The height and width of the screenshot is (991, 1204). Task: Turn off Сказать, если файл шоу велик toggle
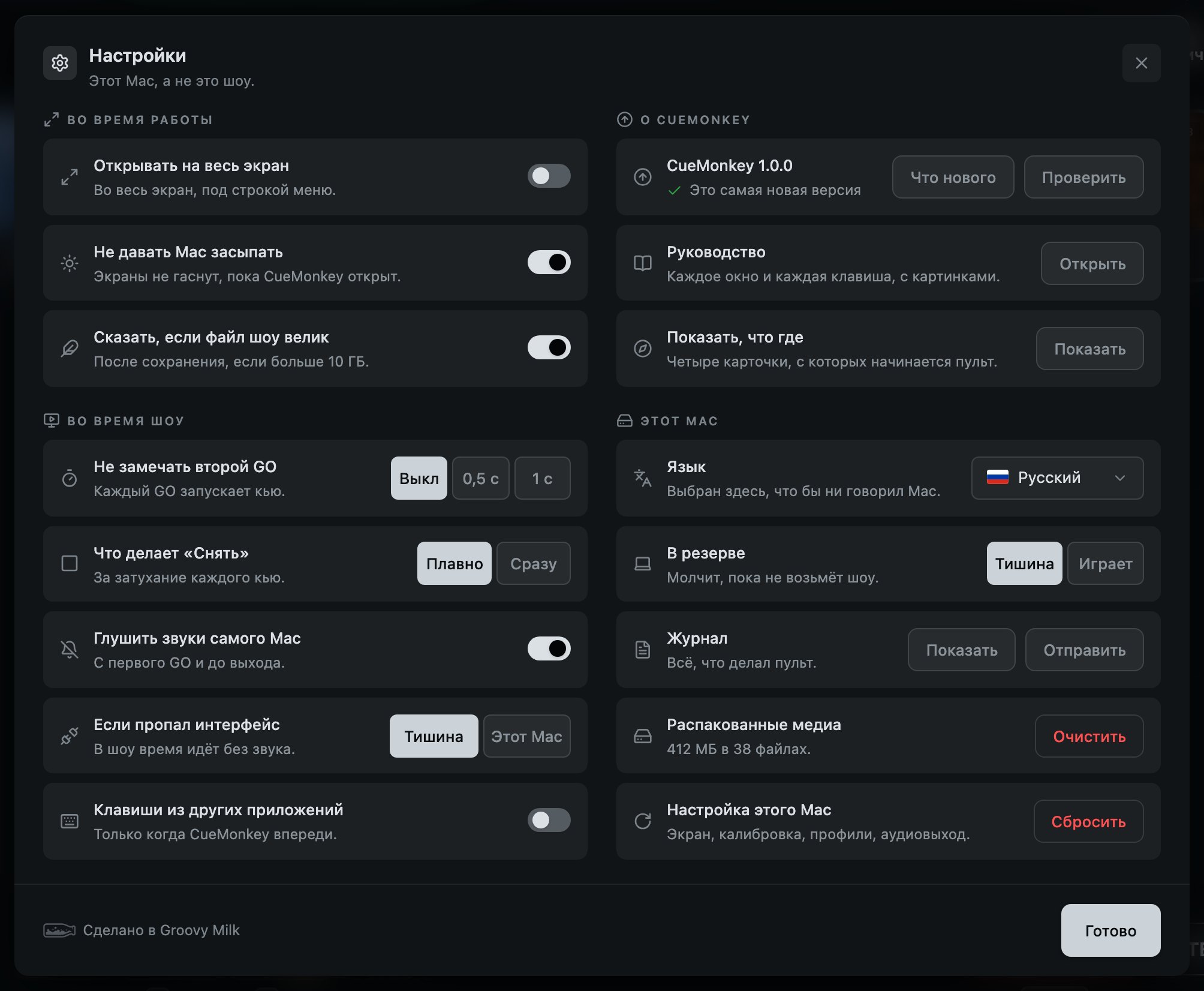point(549,347)
